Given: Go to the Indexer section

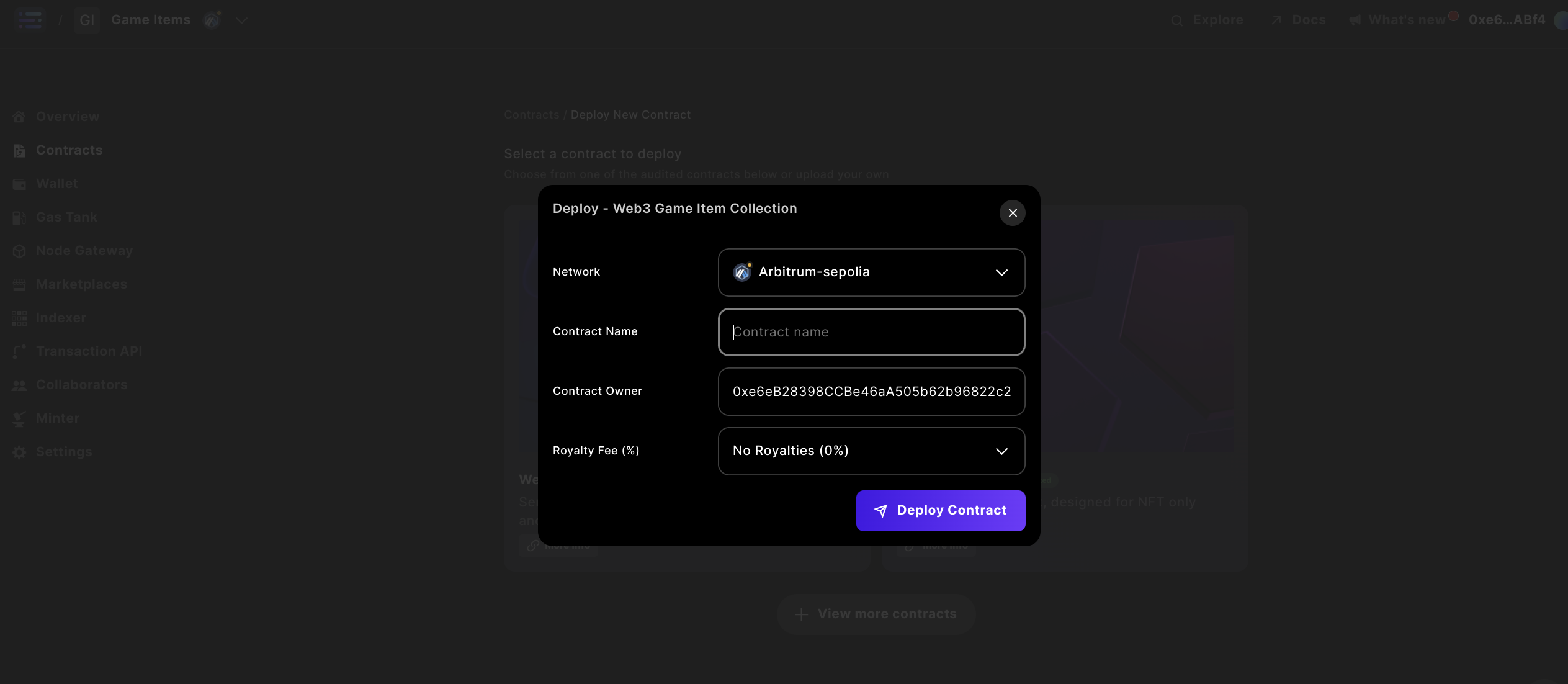Looking at the screenshot, I should [x=61, y=318].
